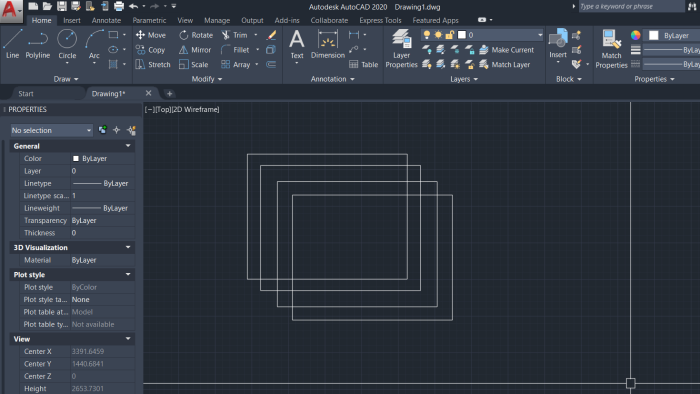Screen dimensions: 700x394
Task: Click Make Current layer button
Action: coord(506,50)
